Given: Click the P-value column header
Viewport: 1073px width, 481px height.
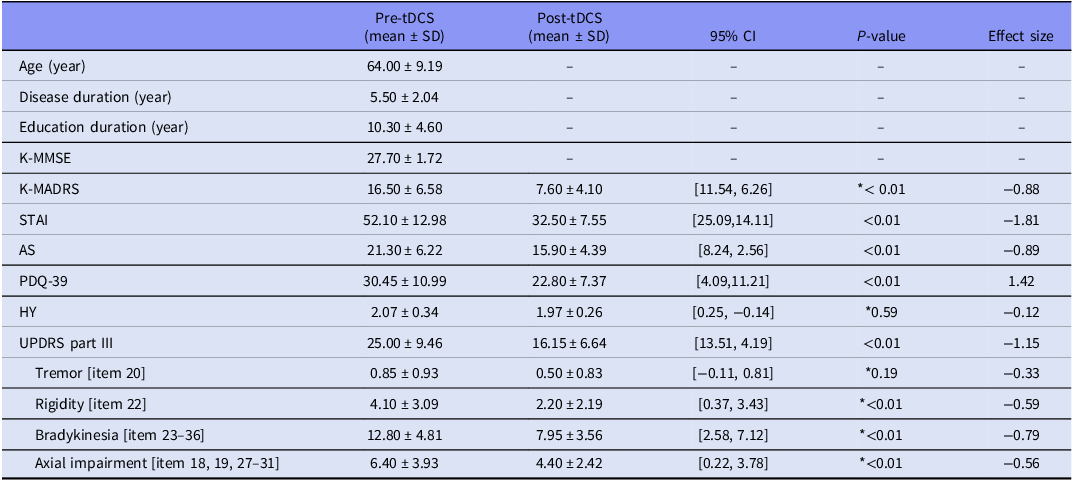Looking at the screenshot, I should click(881, 37).
